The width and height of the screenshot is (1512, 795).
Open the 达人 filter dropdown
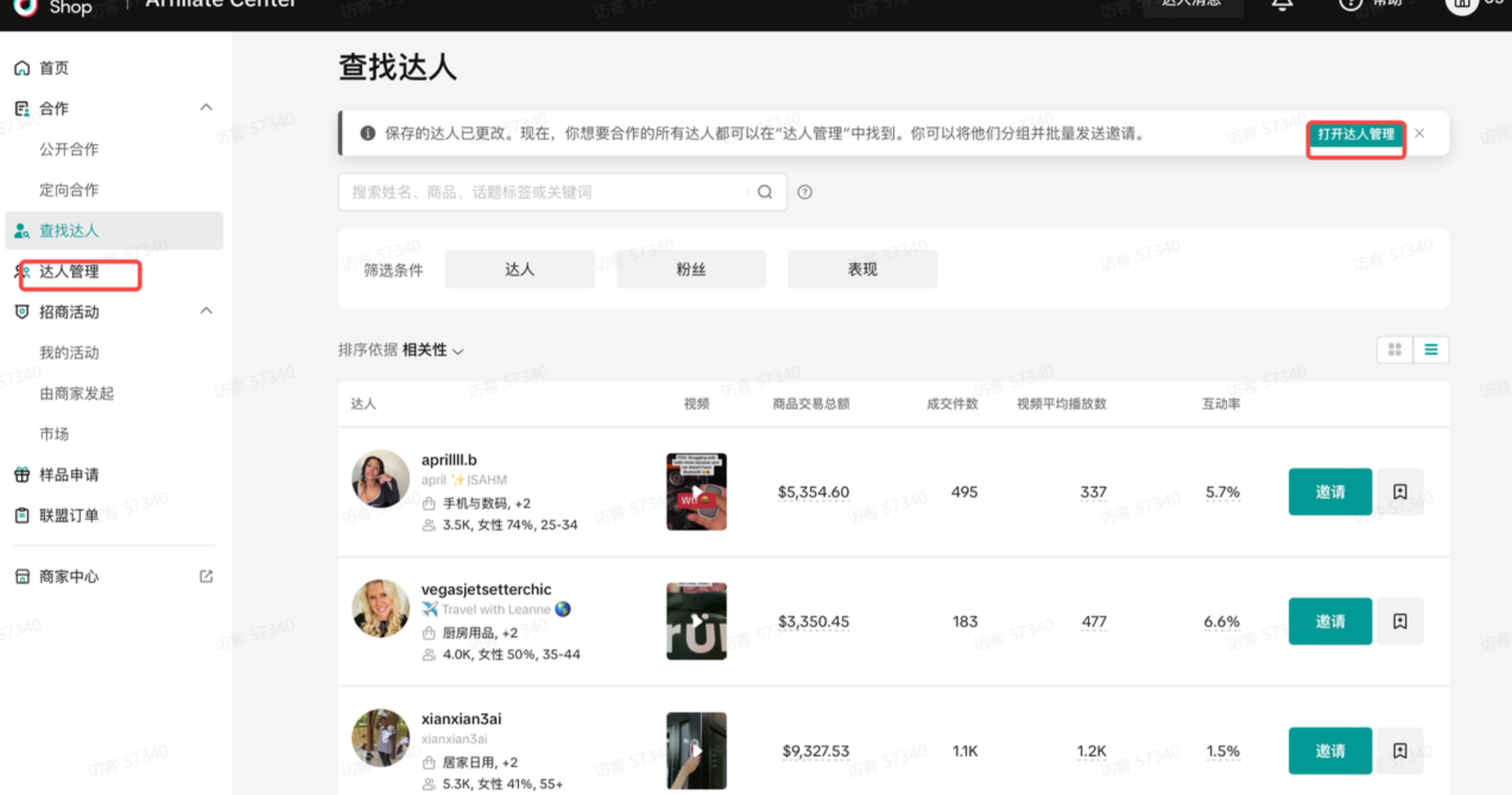point(519,269)
